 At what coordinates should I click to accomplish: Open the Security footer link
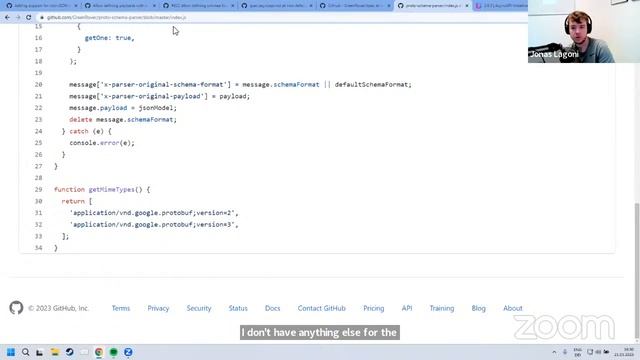pyautogui.click(x=199, y=308)
